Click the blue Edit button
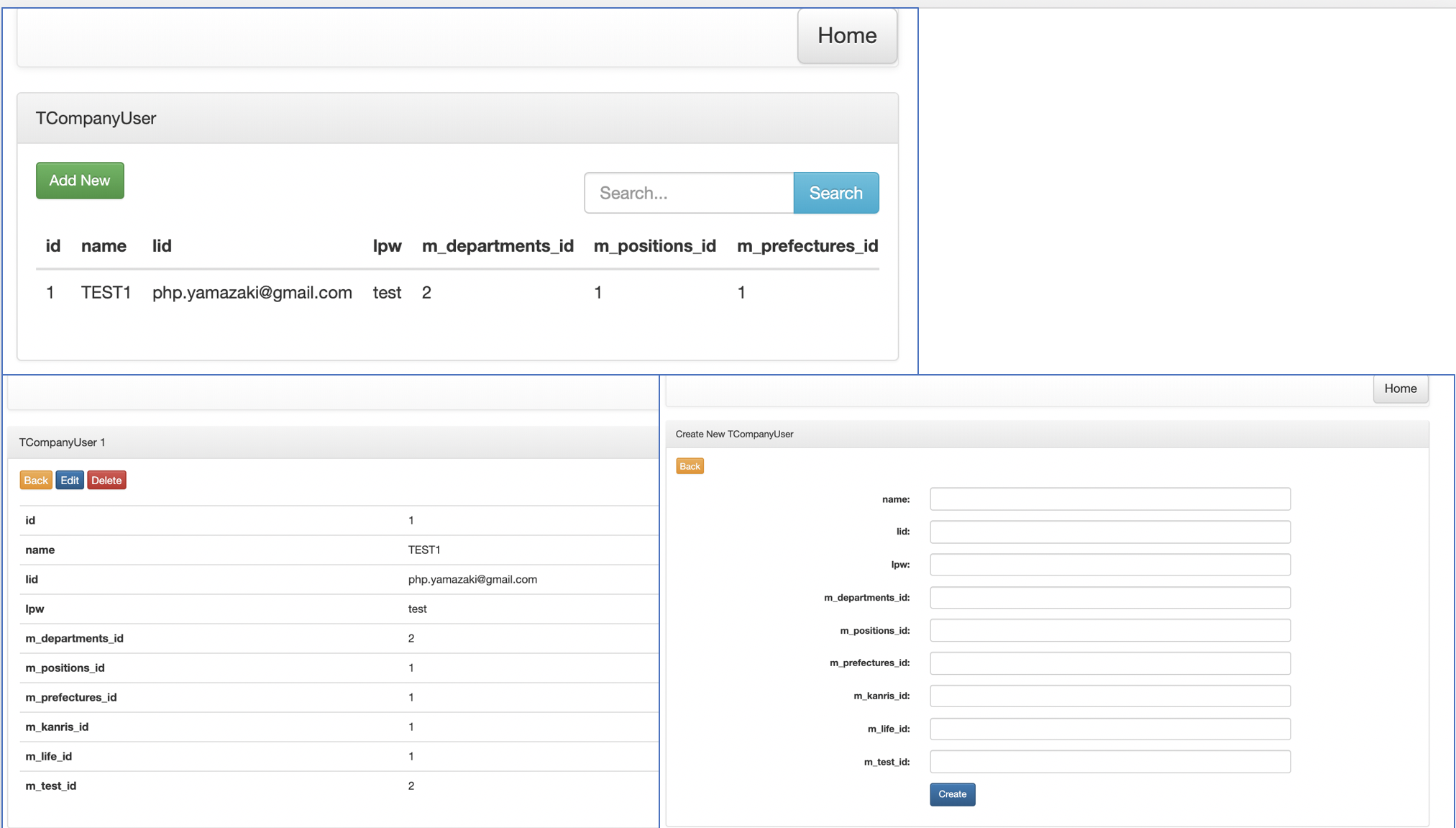 pyautogui.click(x=70, y=481)
